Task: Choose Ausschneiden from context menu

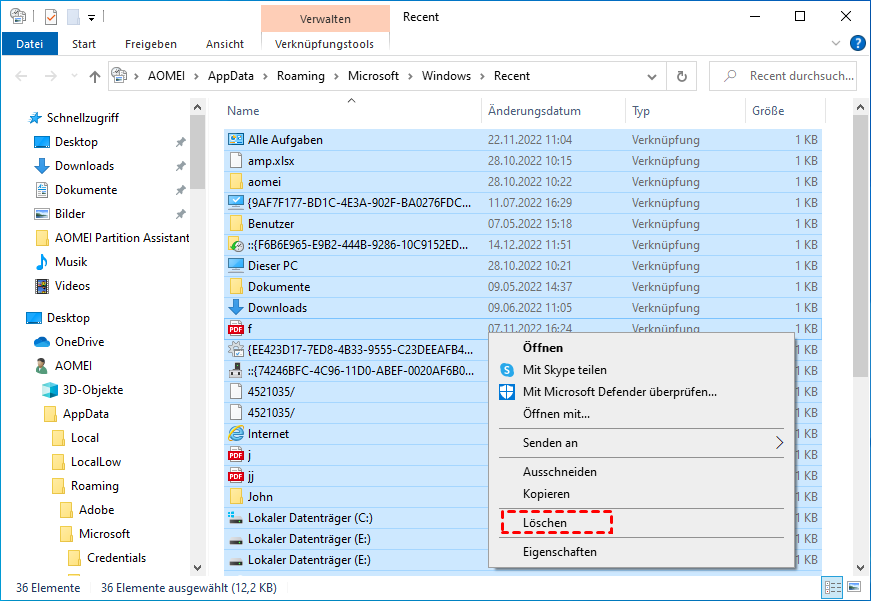Action: [560, 472]
